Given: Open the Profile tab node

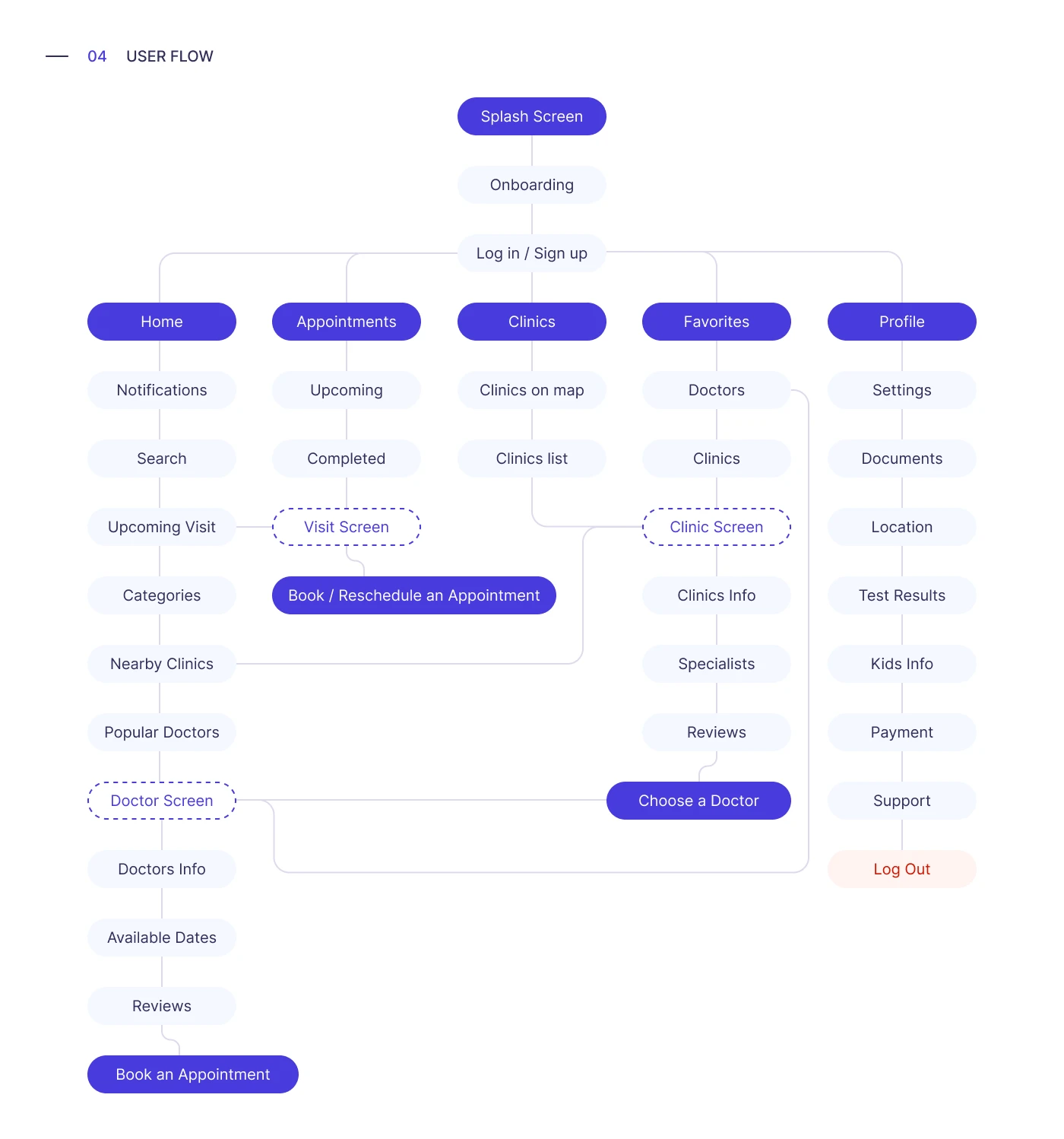Looking at the screenshot, I should pos(901,322).
